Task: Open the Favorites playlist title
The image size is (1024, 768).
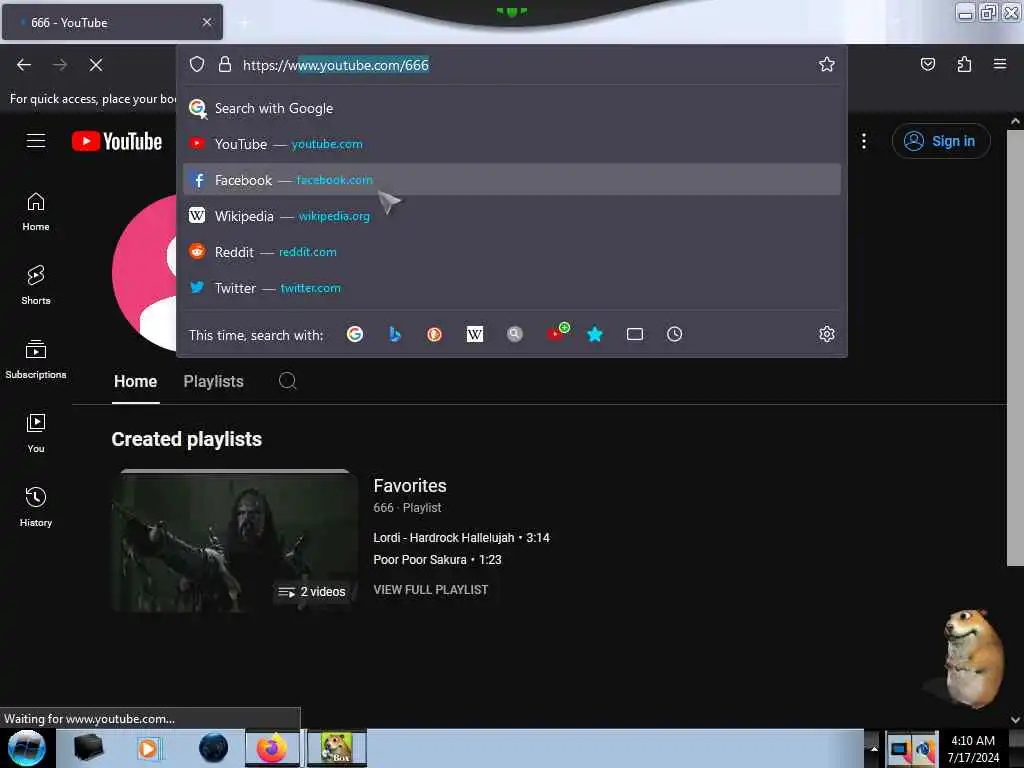Action: 410,486
